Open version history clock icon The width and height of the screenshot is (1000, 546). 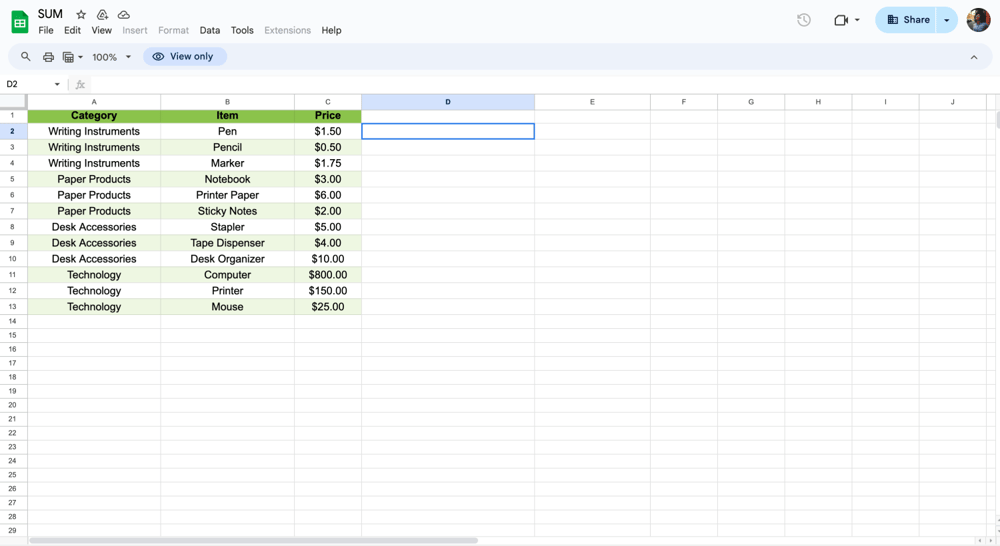tap(804, 20)
